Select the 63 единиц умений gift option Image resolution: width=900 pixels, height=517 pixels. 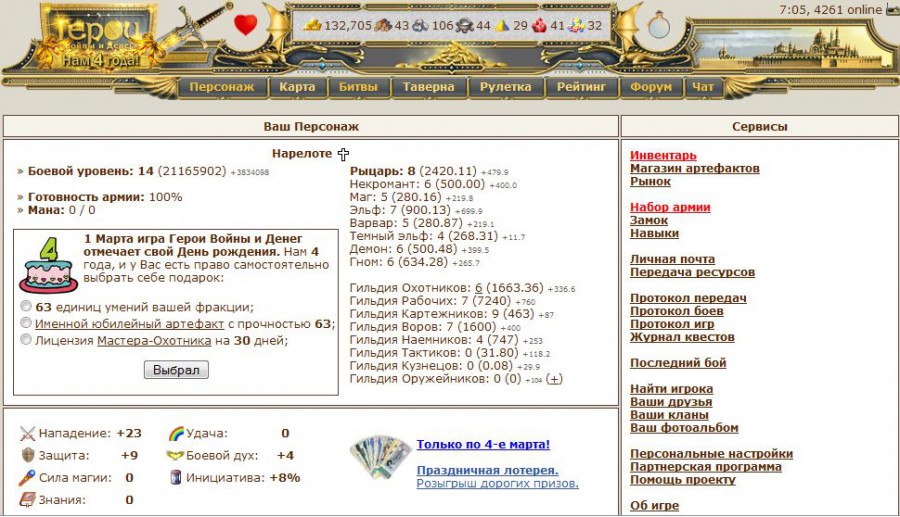point(25,305)
